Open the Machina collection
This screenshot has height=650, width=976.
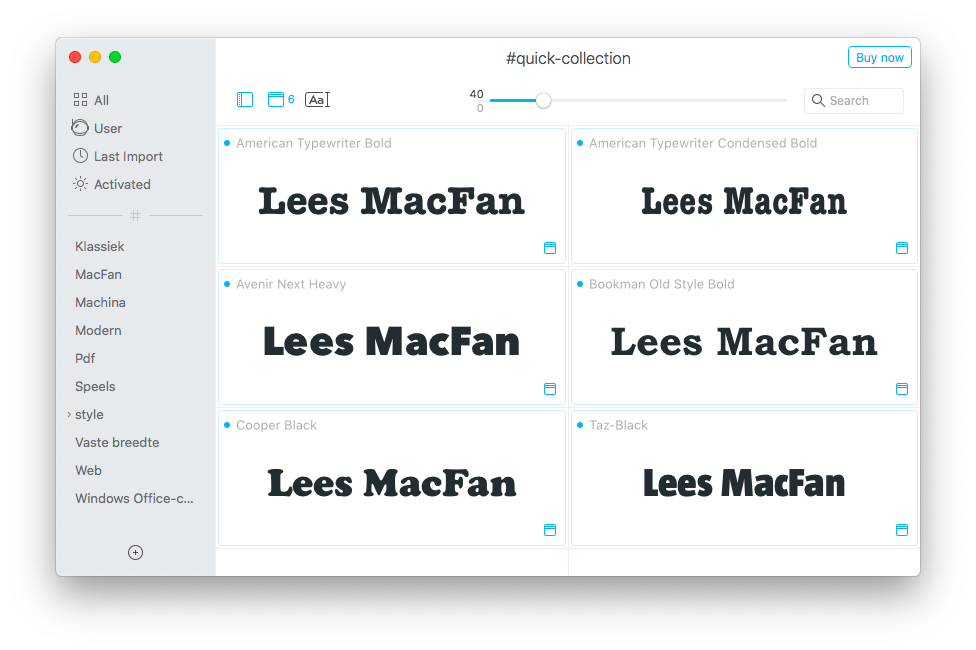pyautogui.click(x=100, y=303)
